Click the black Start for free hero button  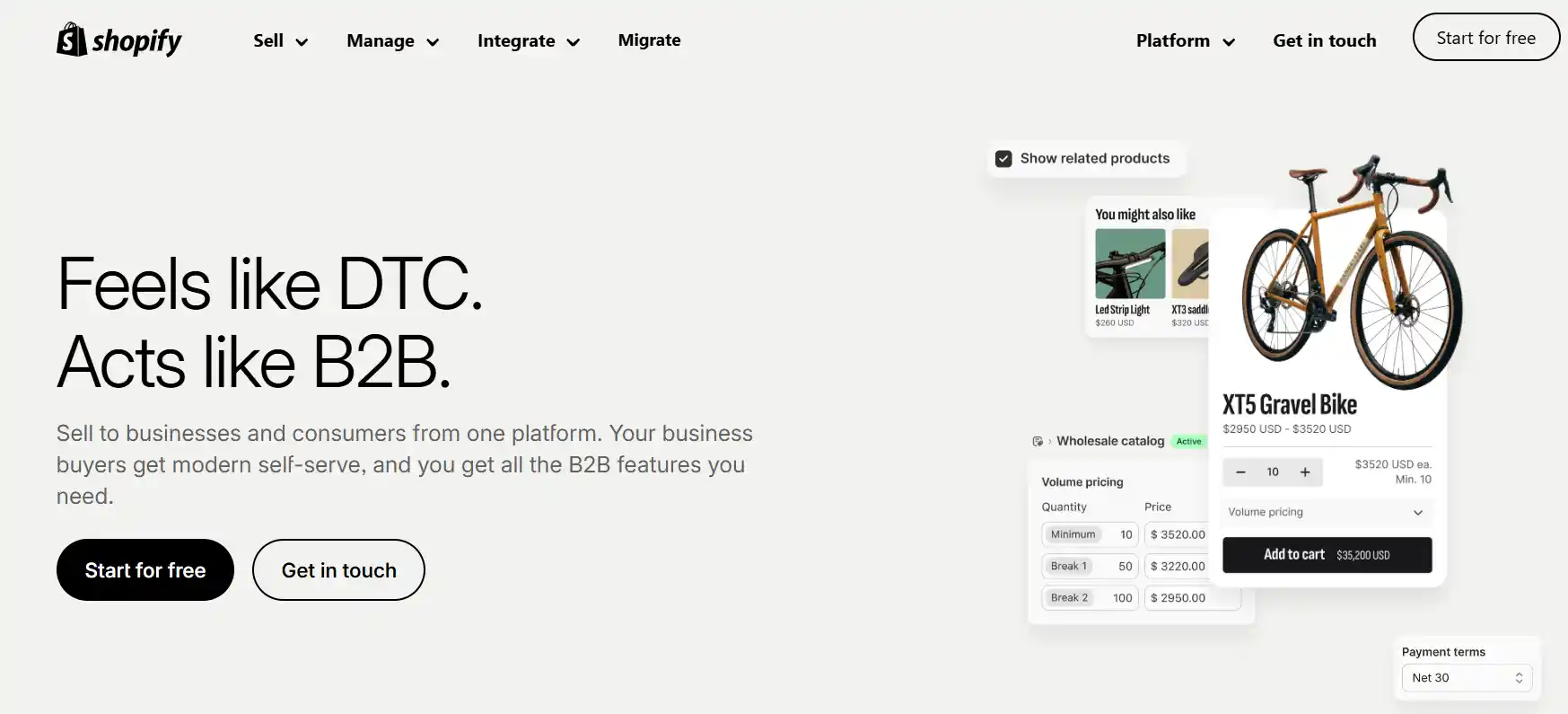coord(145,570)
